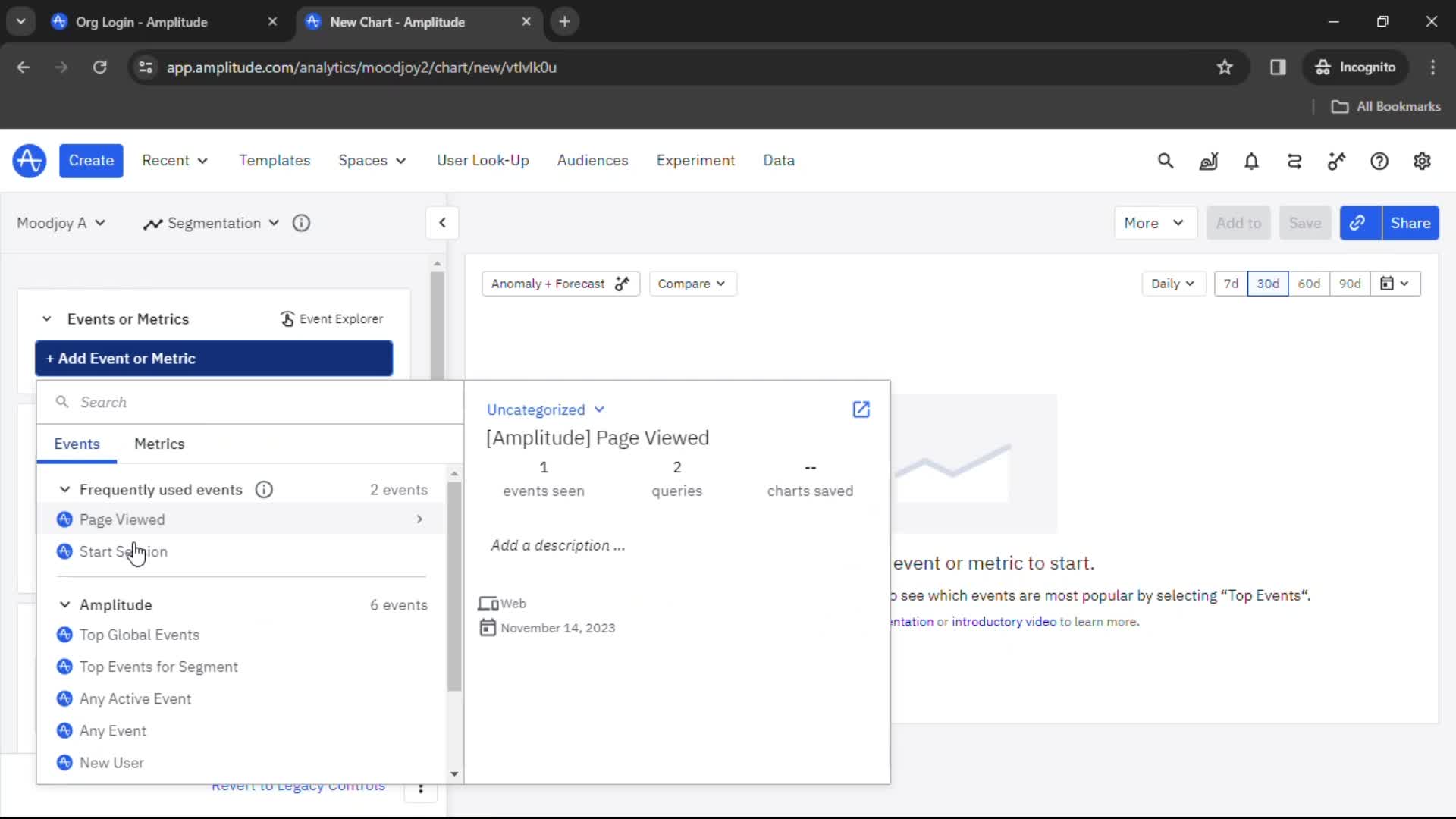Select the Events tab
Image resolution: width=1456 pixels, height=819 pixels.
click(77, 443)
